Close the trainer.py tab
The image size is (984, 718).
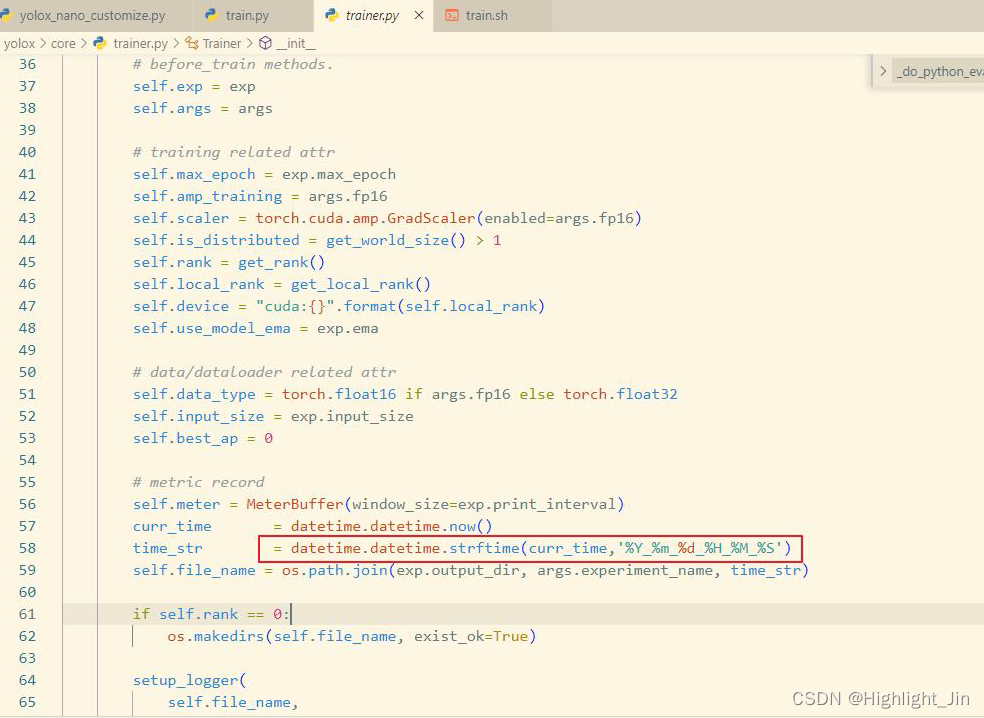pos(419,15)
